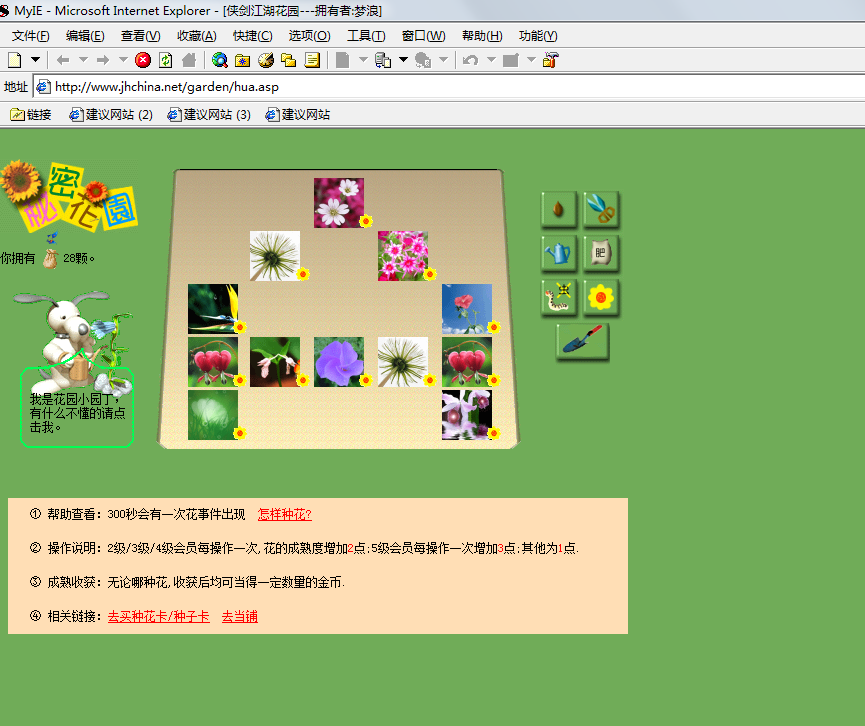Click the 怎样种花? help link
Viewport: 865px width, 726px height.
tap(285, 514)
